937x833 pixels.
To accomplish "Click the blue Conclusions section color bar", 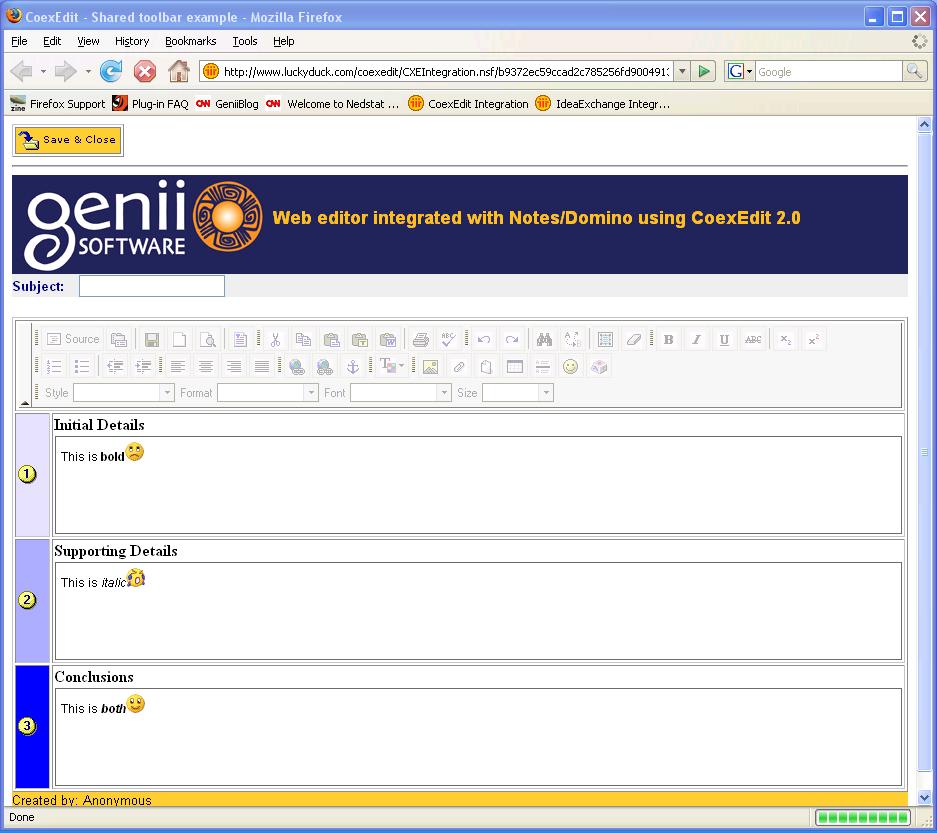I will [x=32, y=726].
